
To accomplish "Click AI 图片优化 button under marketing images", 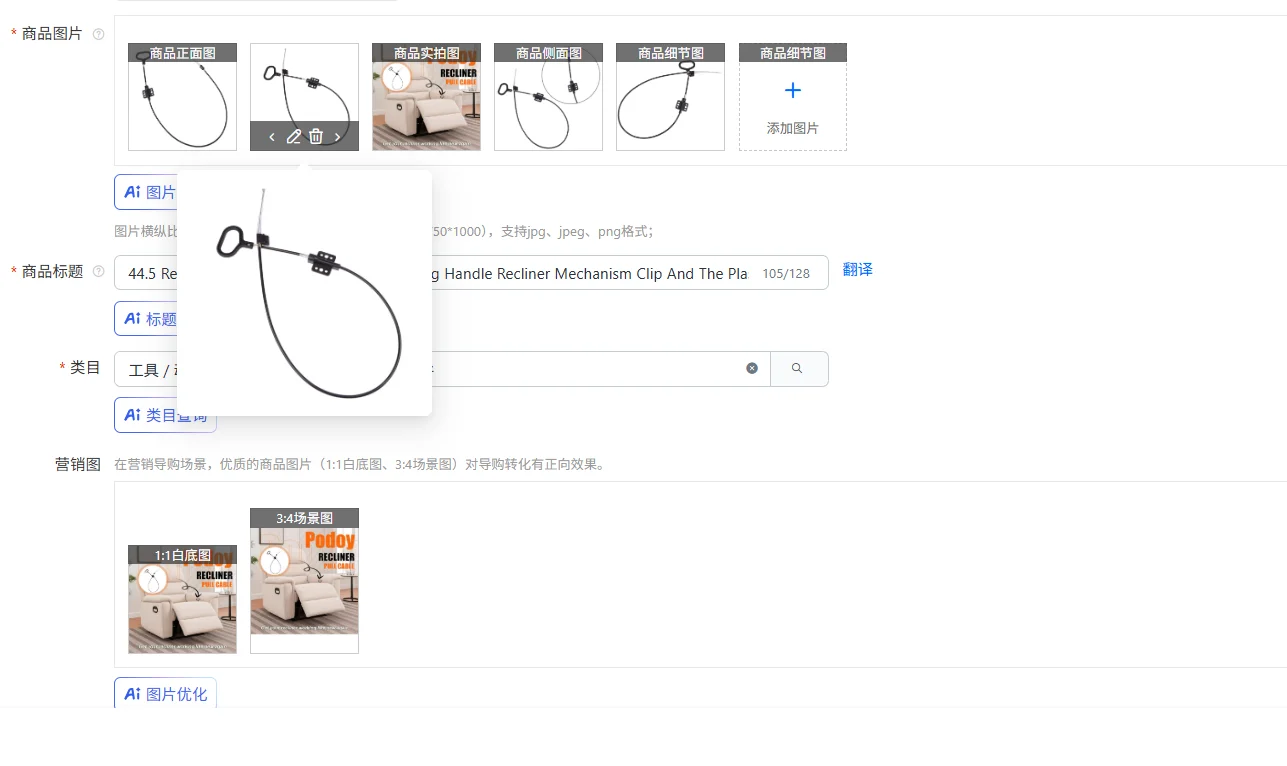I will [165, 693].
